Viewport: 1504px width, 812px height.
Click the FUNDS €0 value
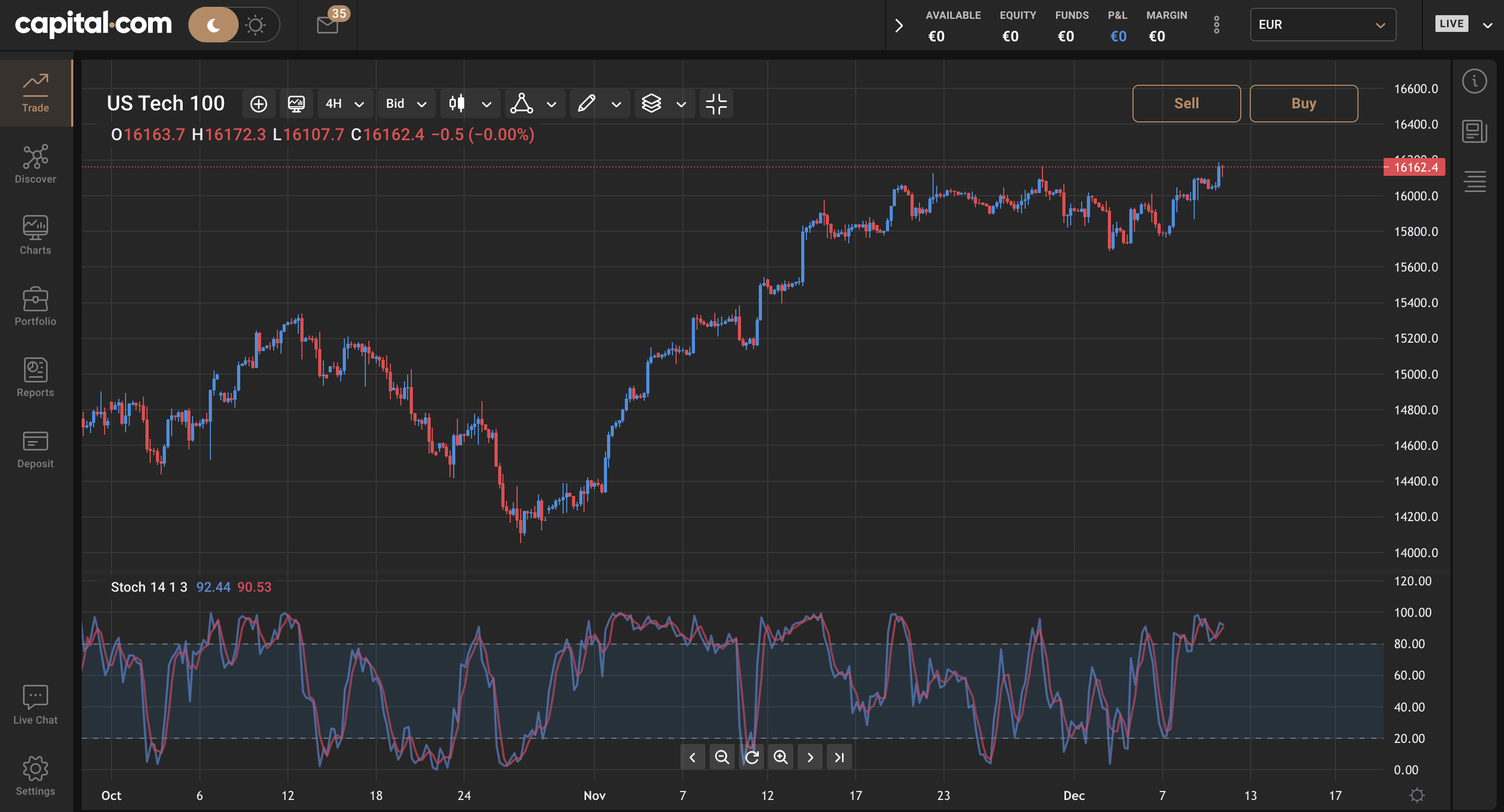tap(1065, 36)
